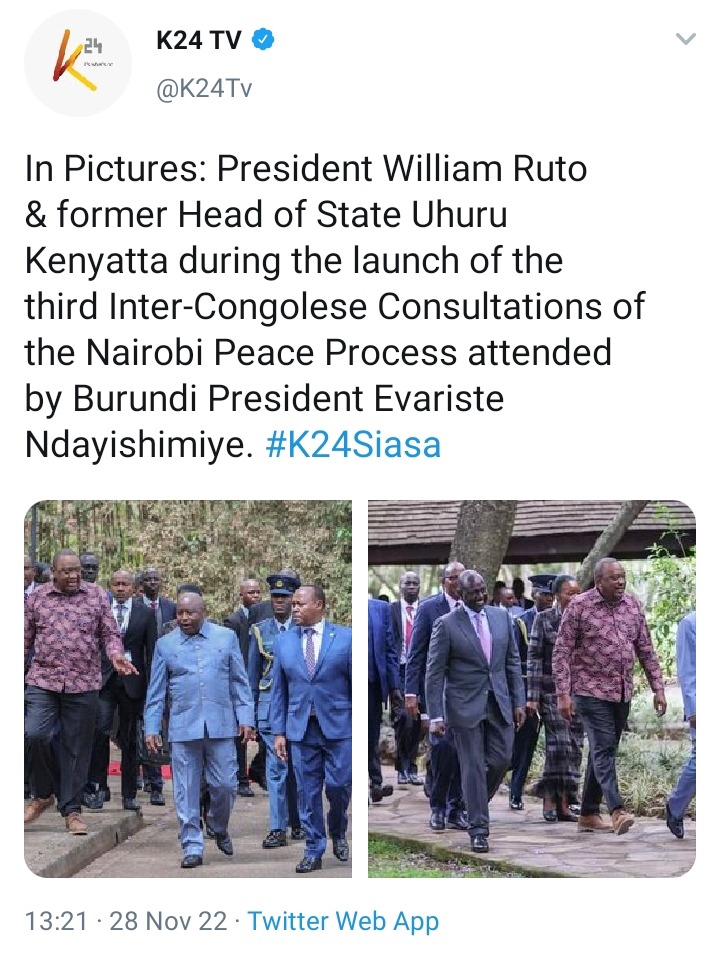This screenshot has width=720, height=958.
Task: Expand the tweet options chevron
Action: [x=686, y=40]
